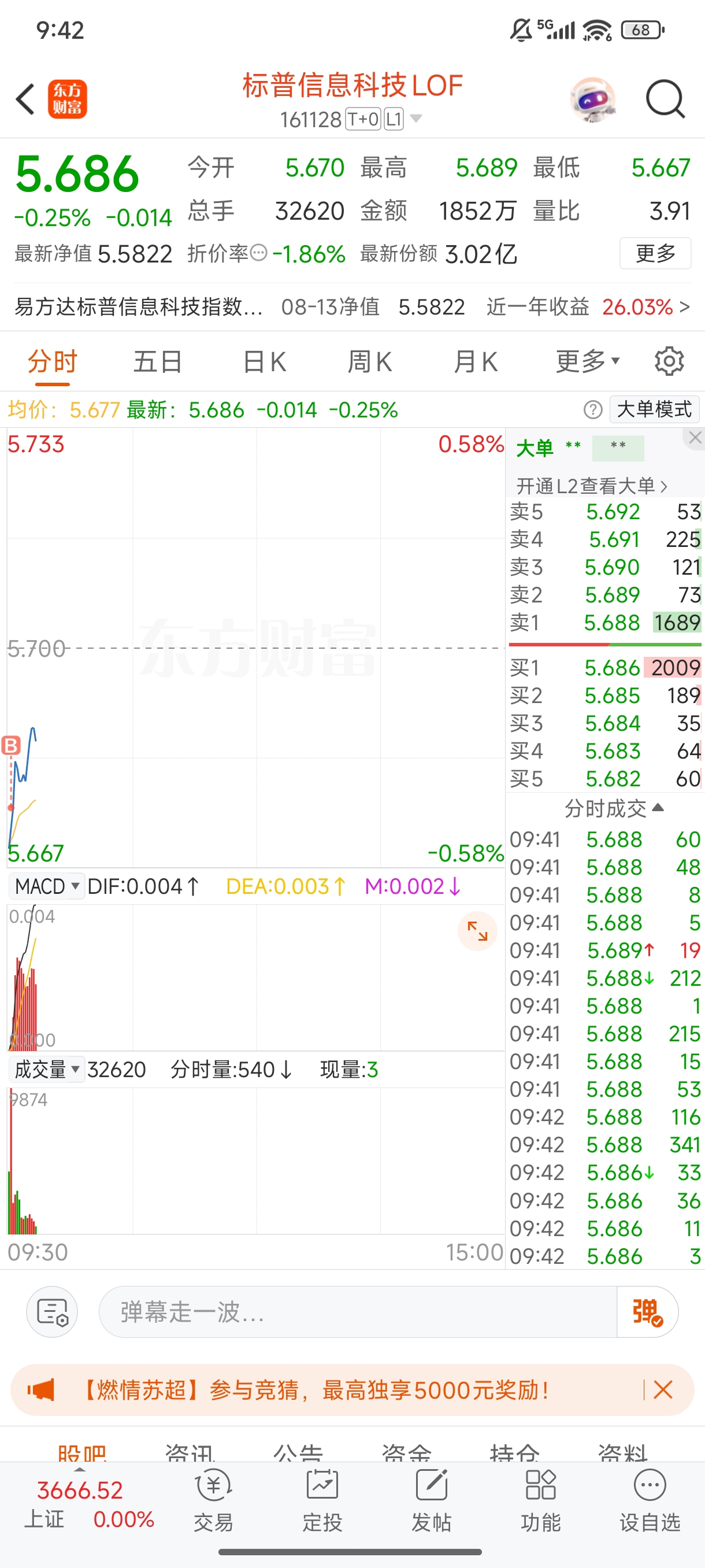Tap trade row 5.689 volume 19
This screenshot has width=705, height=1568.
tap(605, 950)
